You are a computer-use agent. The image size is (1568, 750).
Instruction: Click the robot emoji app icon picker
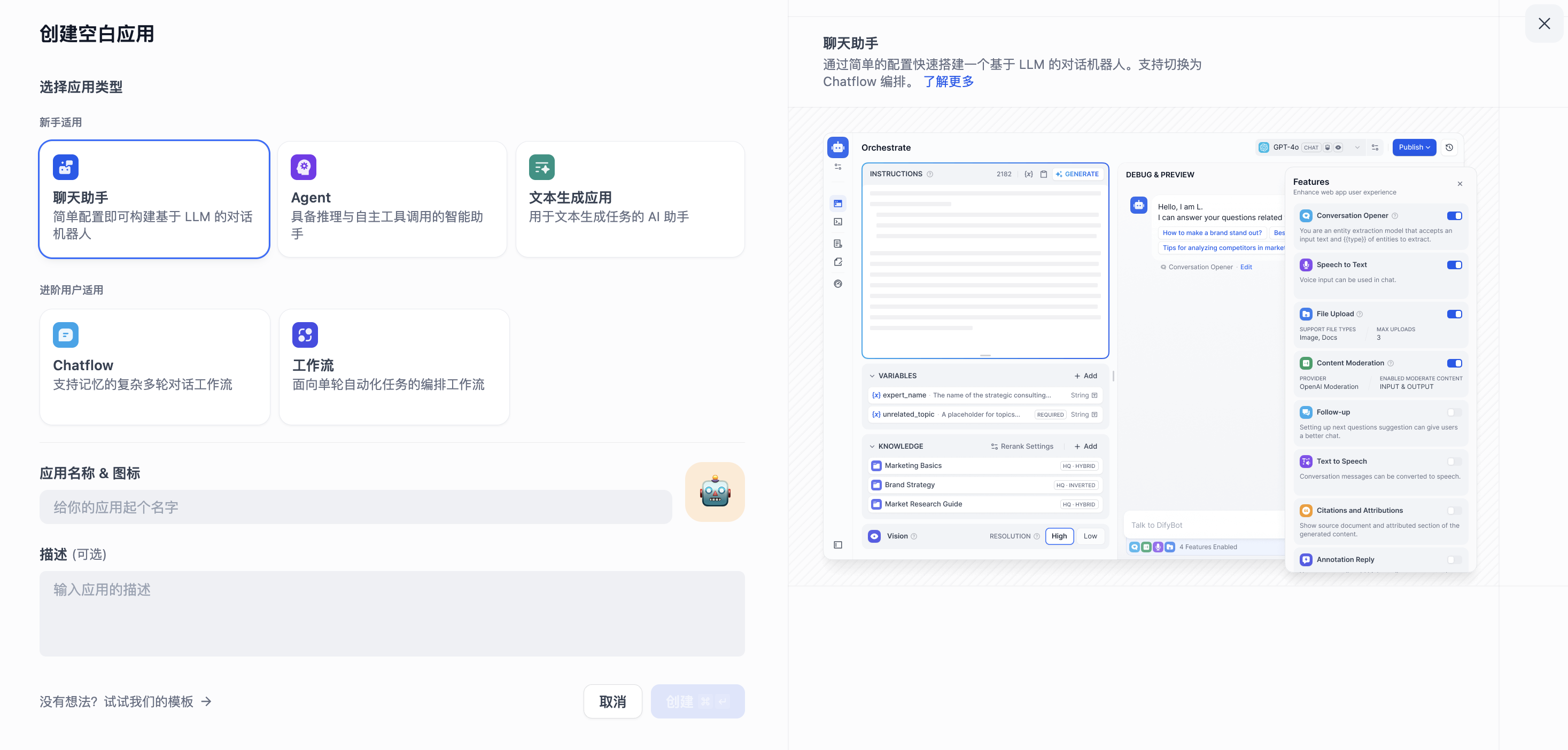(x=715, y=491)
